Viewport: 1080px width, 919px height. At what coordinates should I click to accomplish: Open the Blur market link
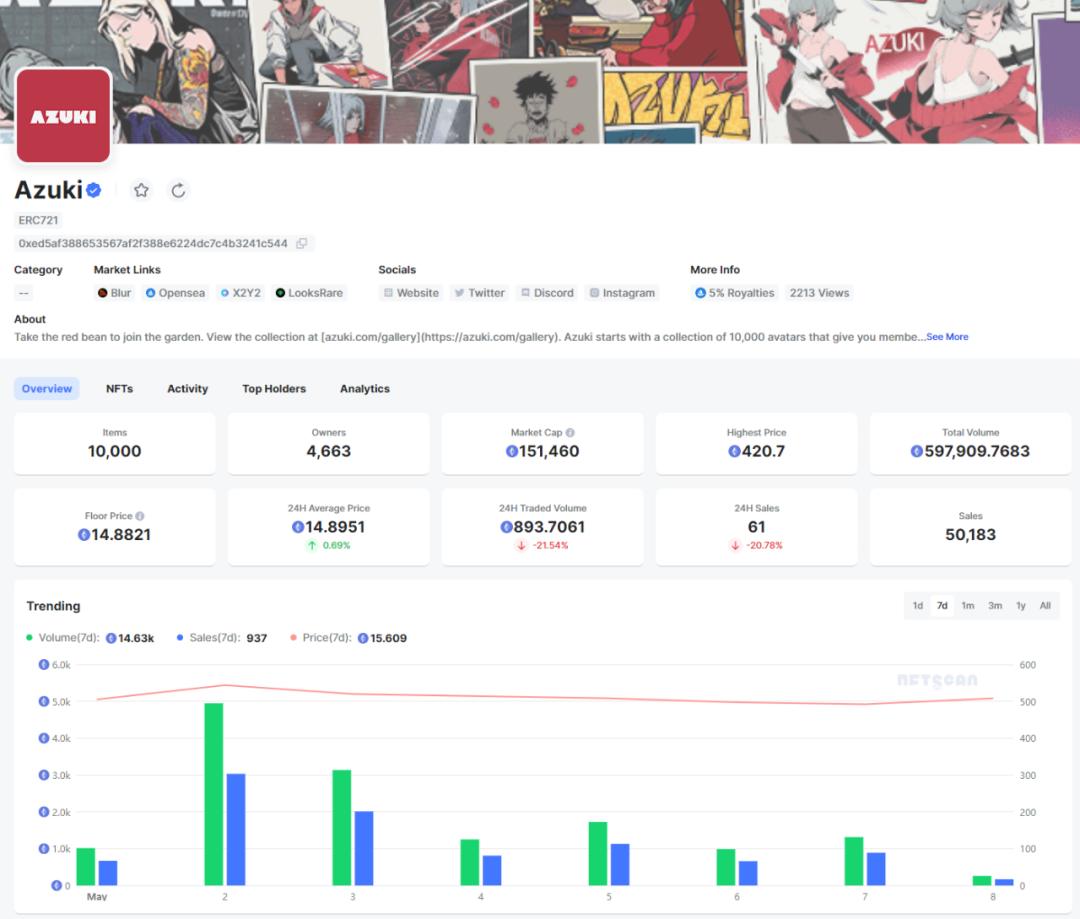(114, 293)
